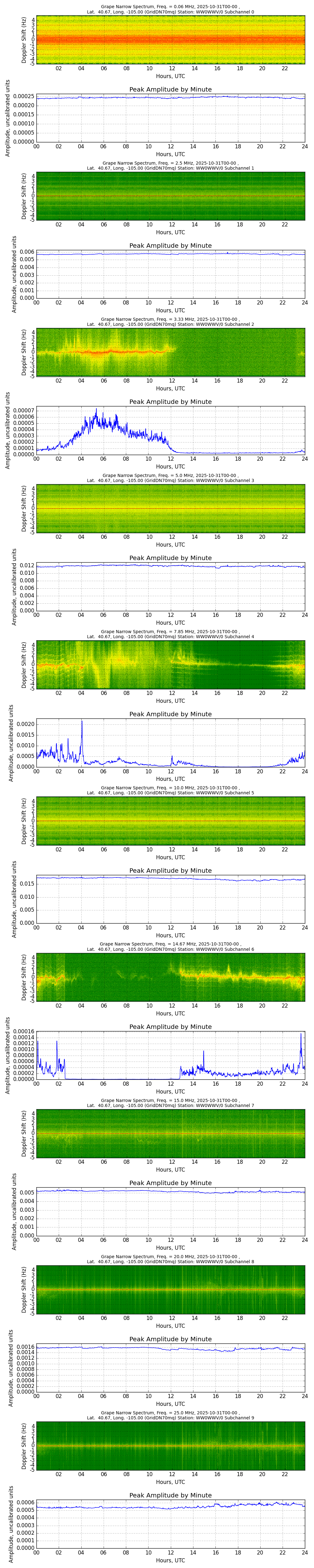314x1568 pixels.
Task: Click the 15.0 MHz Subchannel 7 spectrum title
Action: click(x=170, y=1103)
